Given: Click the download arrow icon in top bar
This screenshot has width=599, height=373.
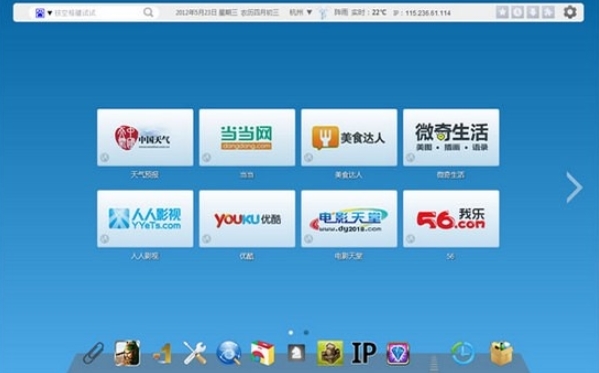Looking at the screenshot, I should tap(533, 12).
